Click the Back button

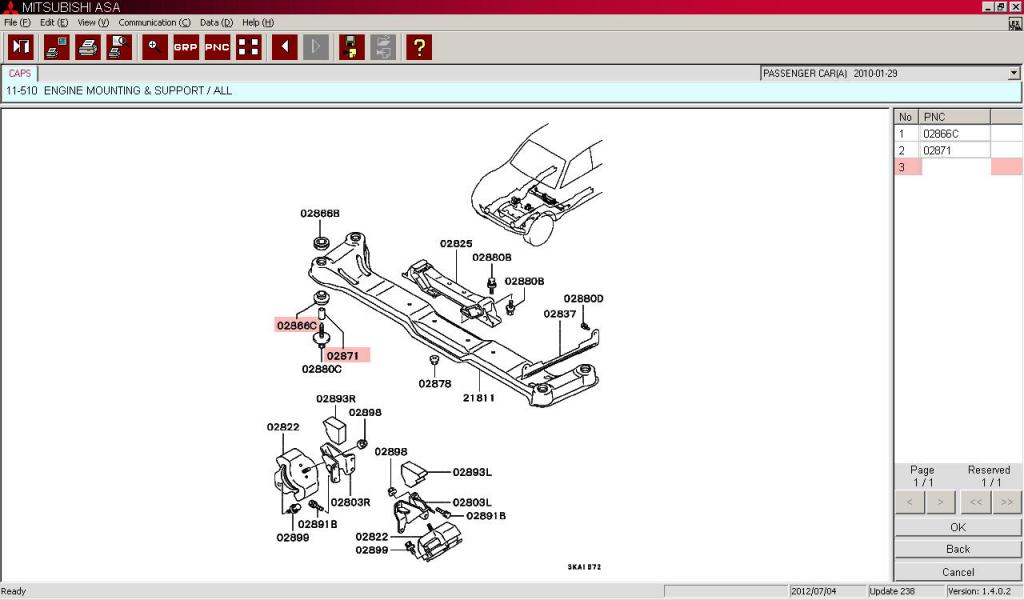click(x=957, y=549)
